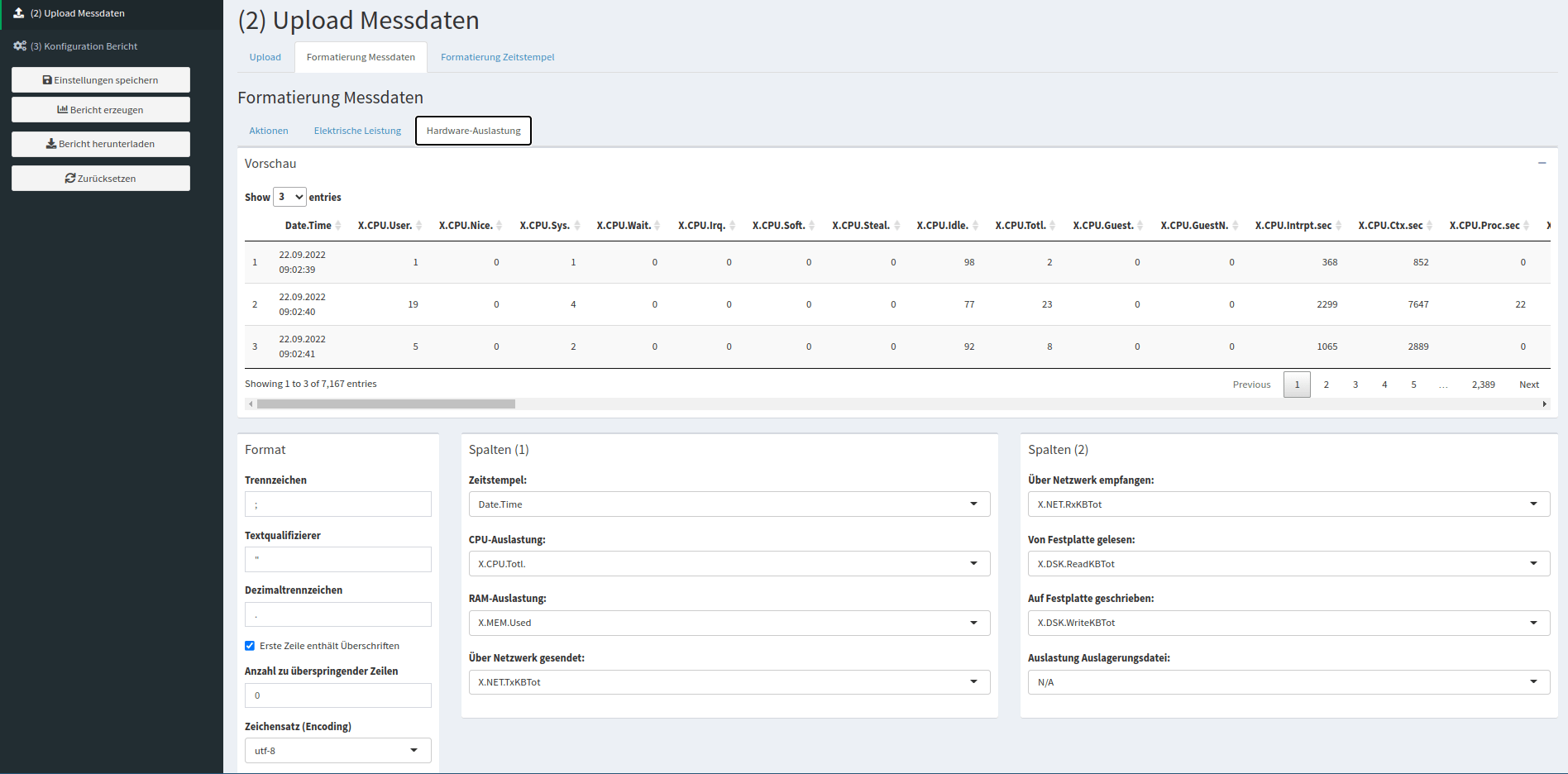Change the Show entries count dropdown

coord(289,197)
